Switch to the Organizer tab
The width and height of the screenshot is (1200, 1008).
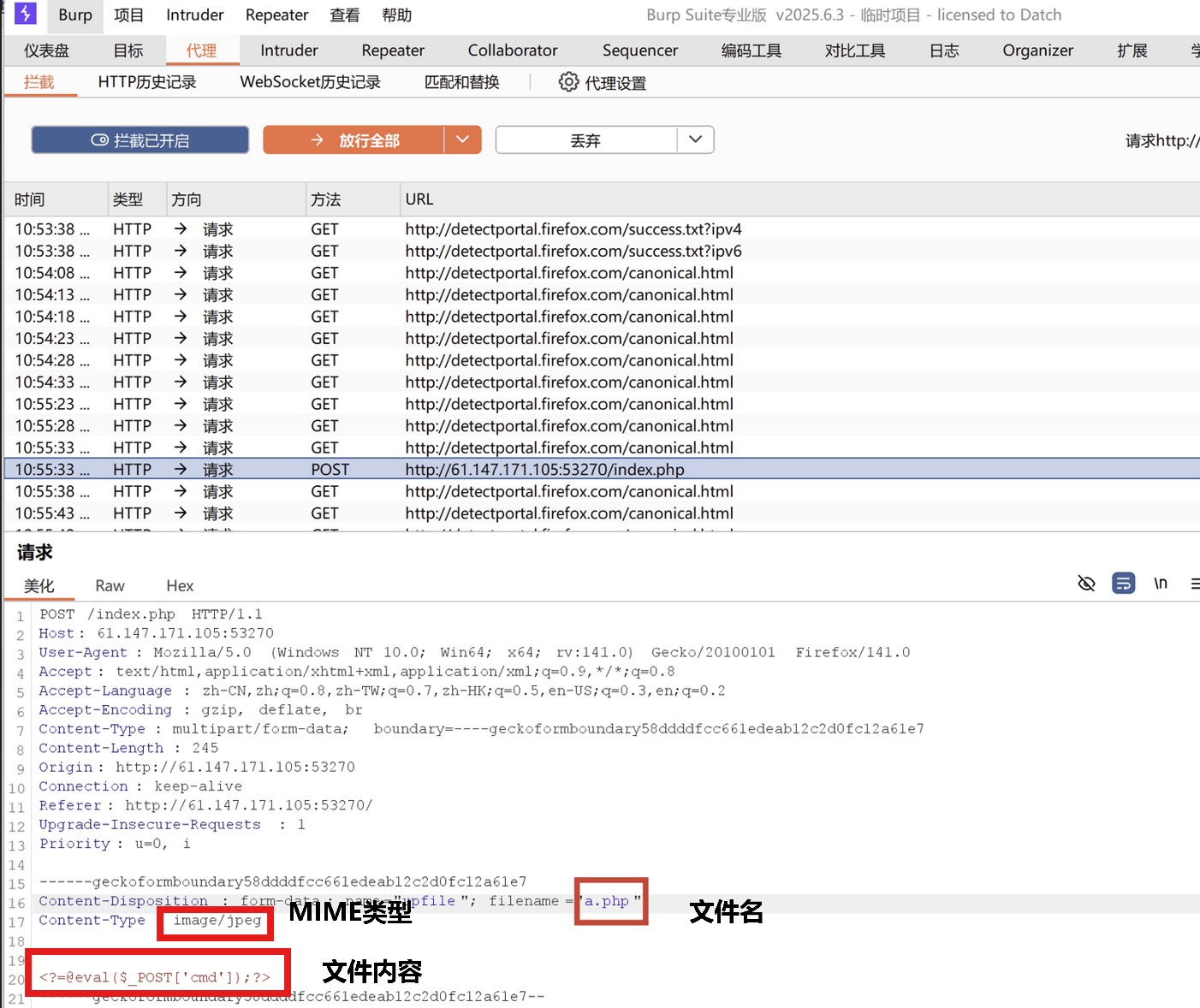point(1037,50)
